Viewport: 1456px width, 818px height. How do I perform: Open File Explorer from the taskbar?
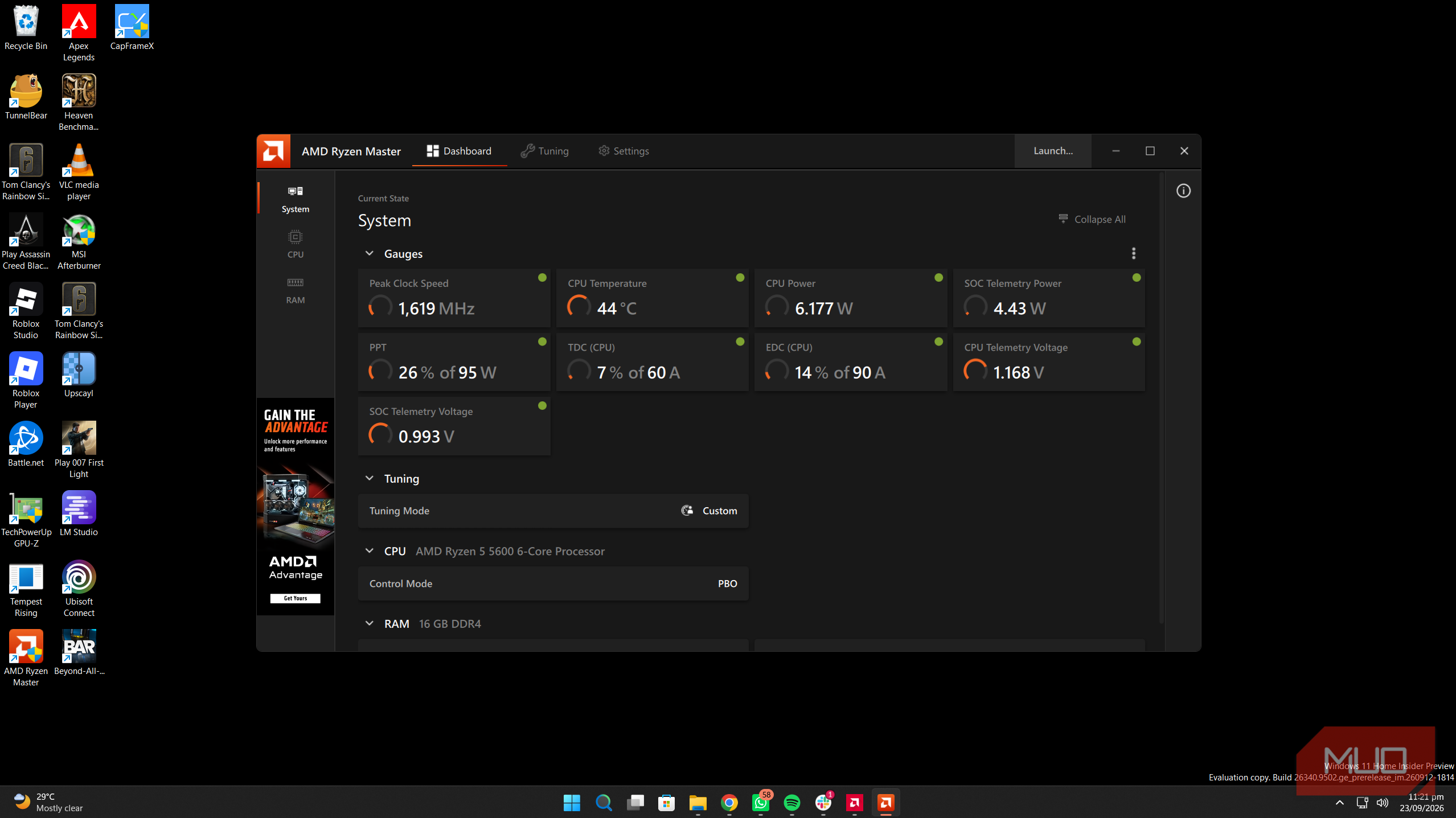tap(698, 803)
